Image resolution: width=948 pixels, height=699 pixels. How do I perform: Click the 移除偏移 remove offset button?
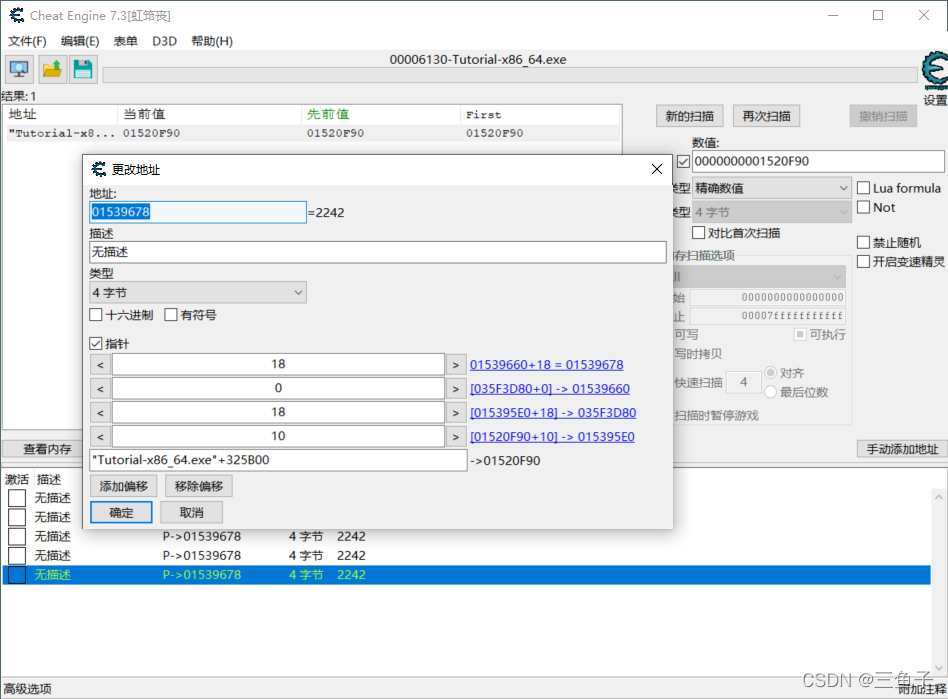tap(199, 486)
